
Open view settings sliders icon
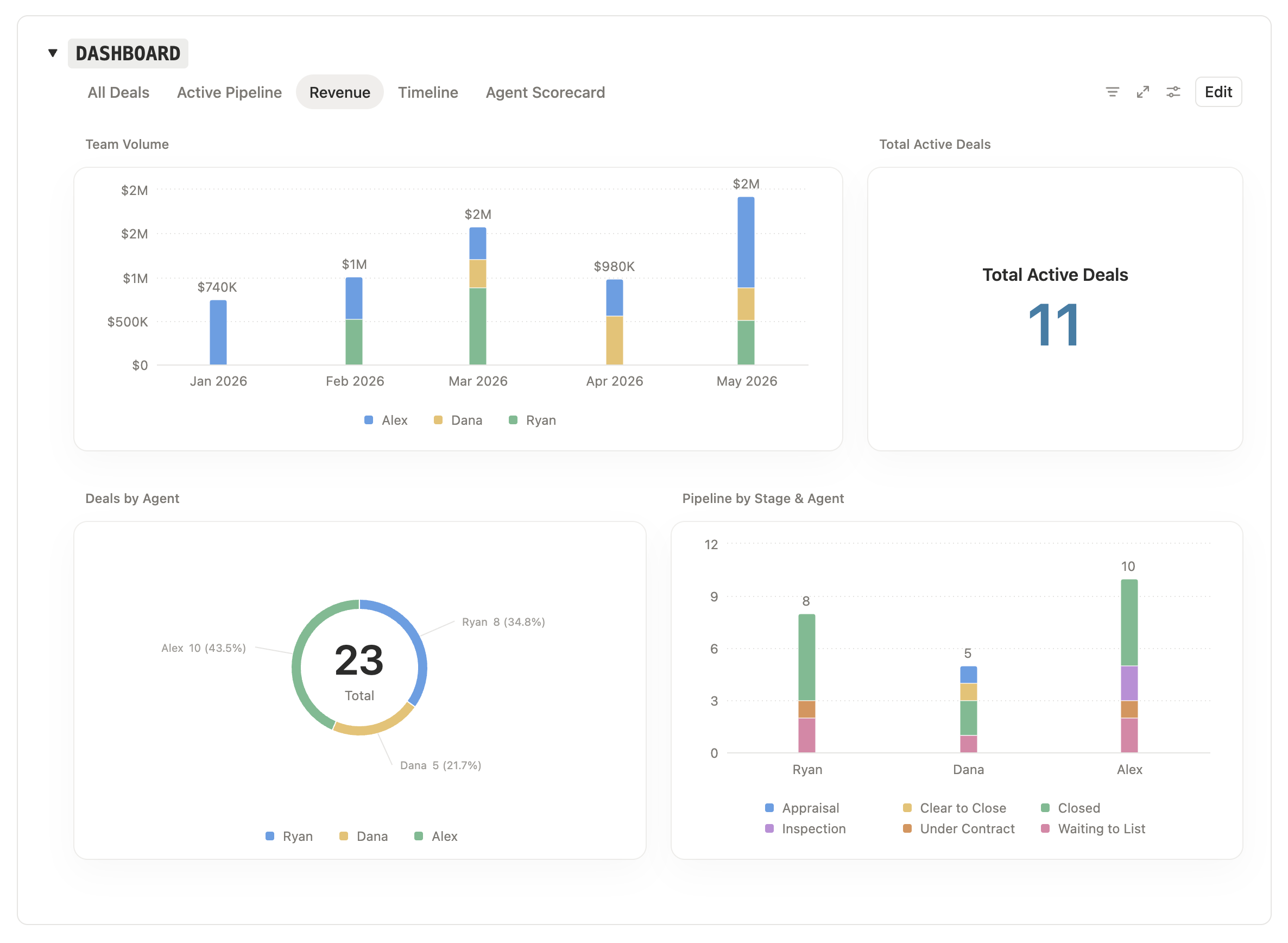pos(1173,92)
